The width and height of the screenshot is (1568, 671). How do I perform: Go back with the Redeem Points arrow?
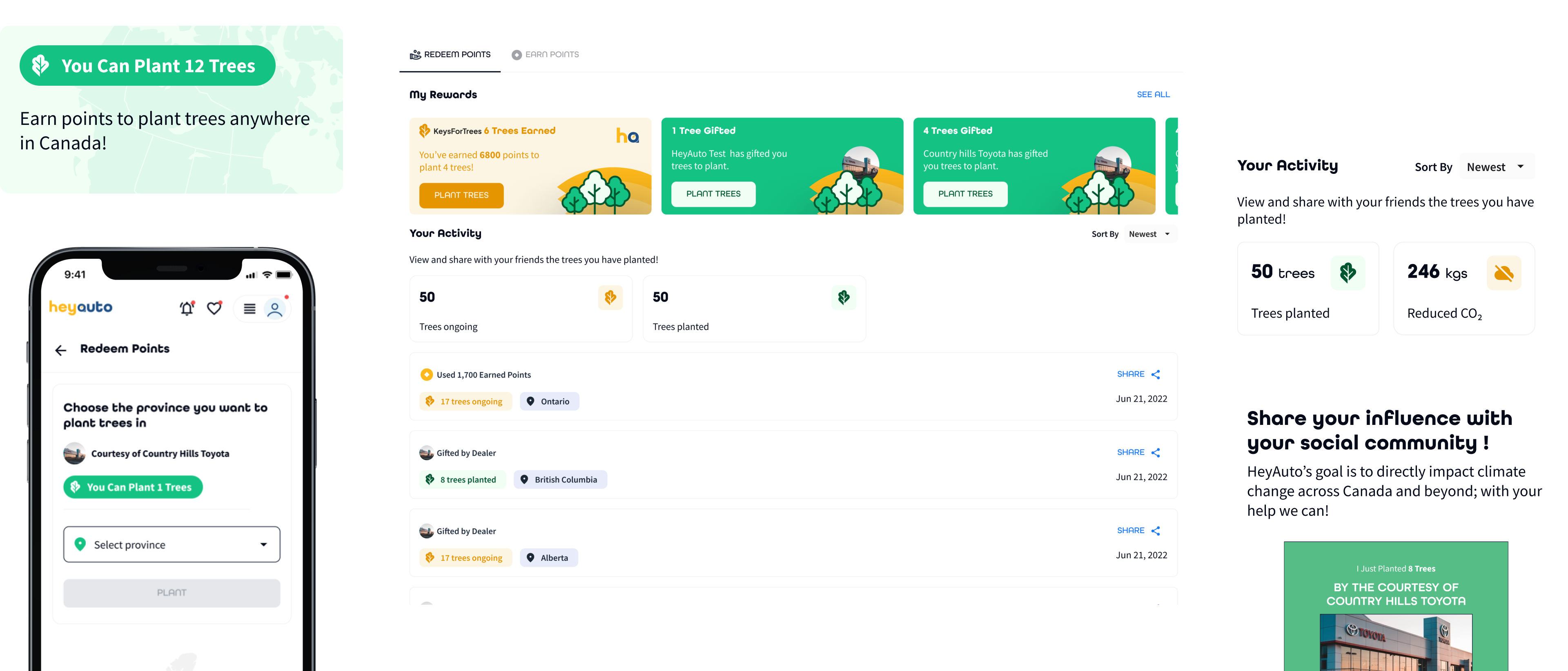pyautogui.click(x=61, y=350)
